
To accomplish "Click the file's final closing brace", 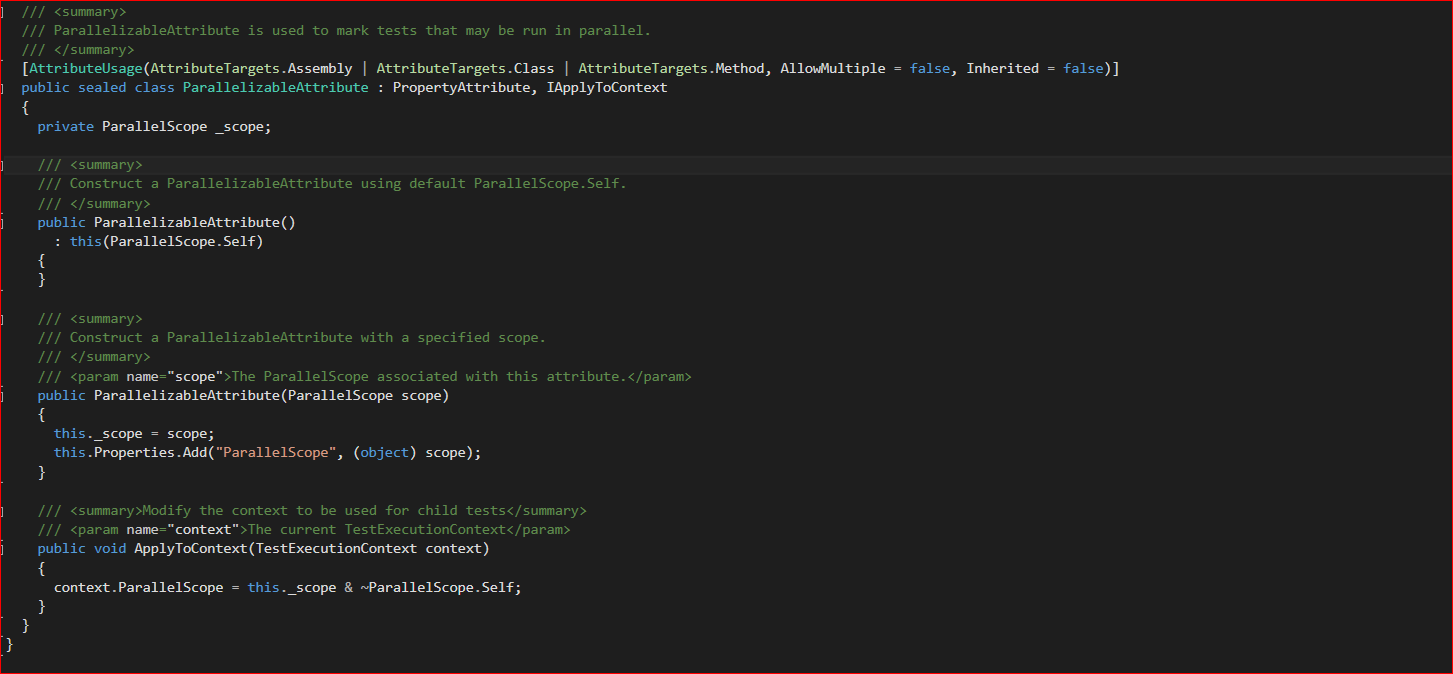I will tap(8, 644).
